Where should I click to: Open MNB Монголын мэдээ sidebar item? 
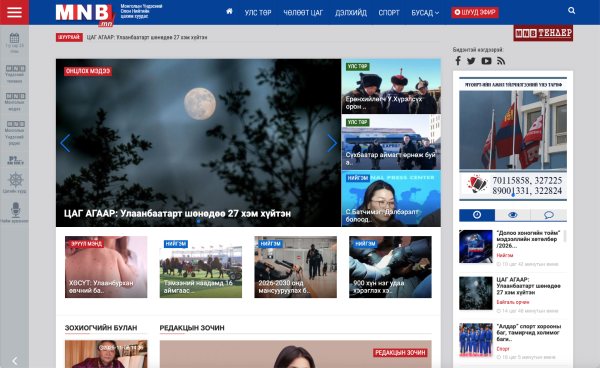pos(14,102)
